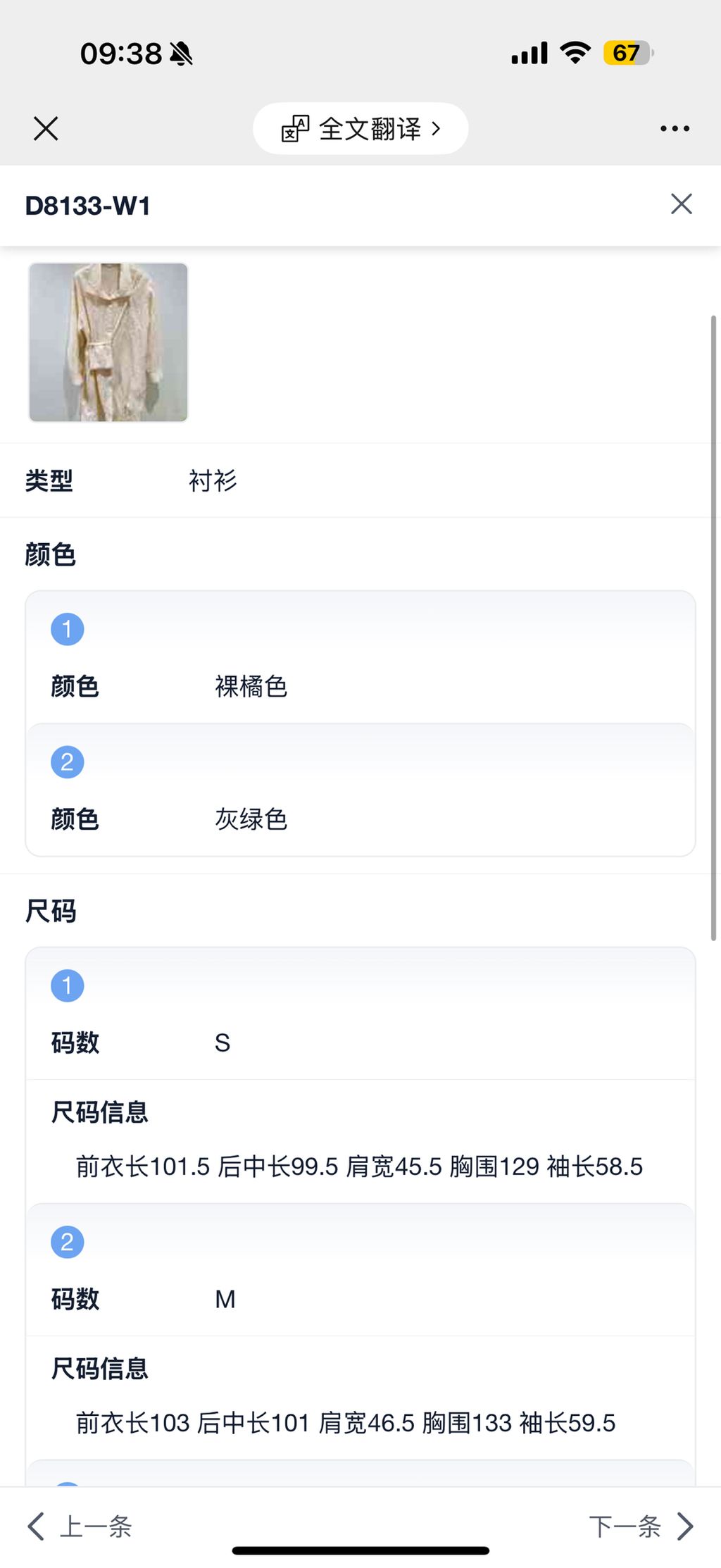Go to previous record via left chevron
721x1568 pixels.
[35, 1526]
